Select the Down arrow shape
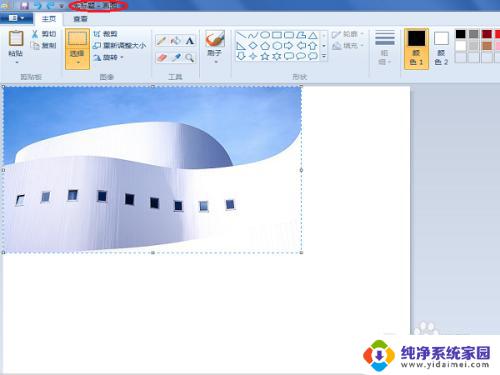 click(x=241, y=56)
